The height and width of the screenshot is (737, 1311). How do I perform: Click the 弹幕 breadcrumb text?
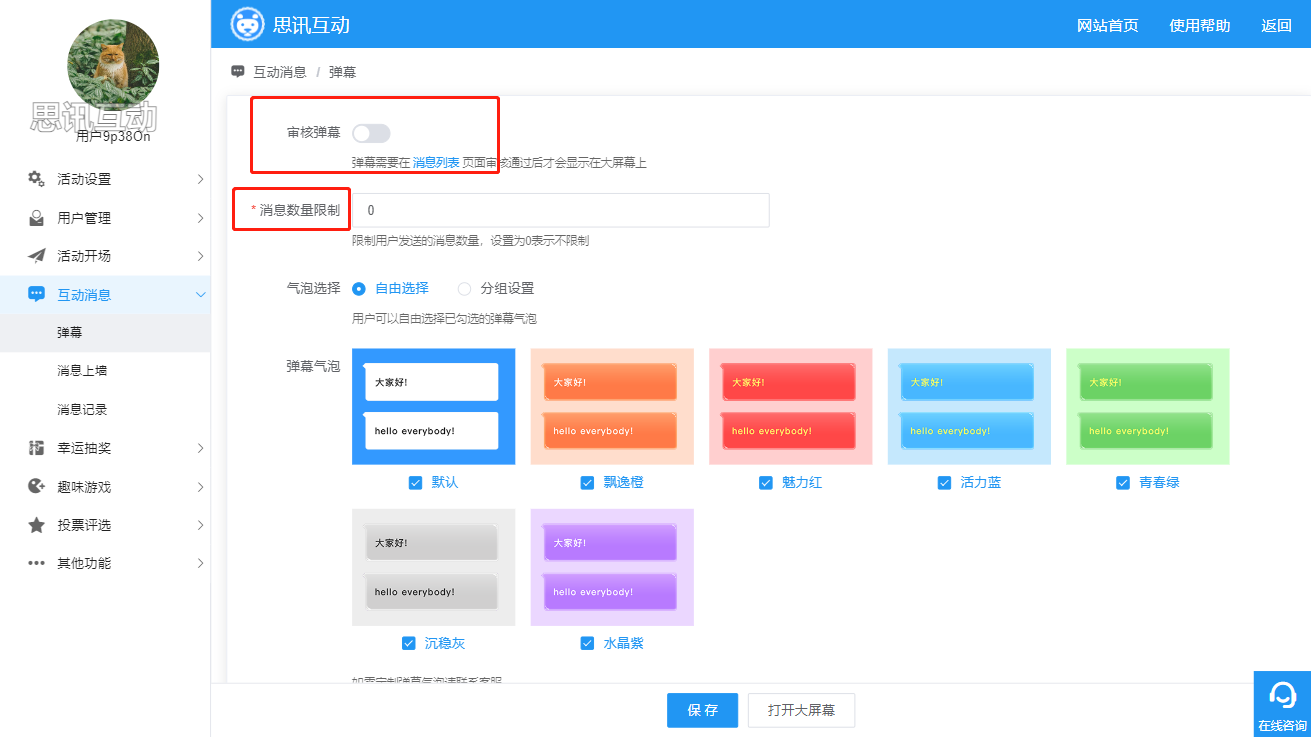[342, 72]
